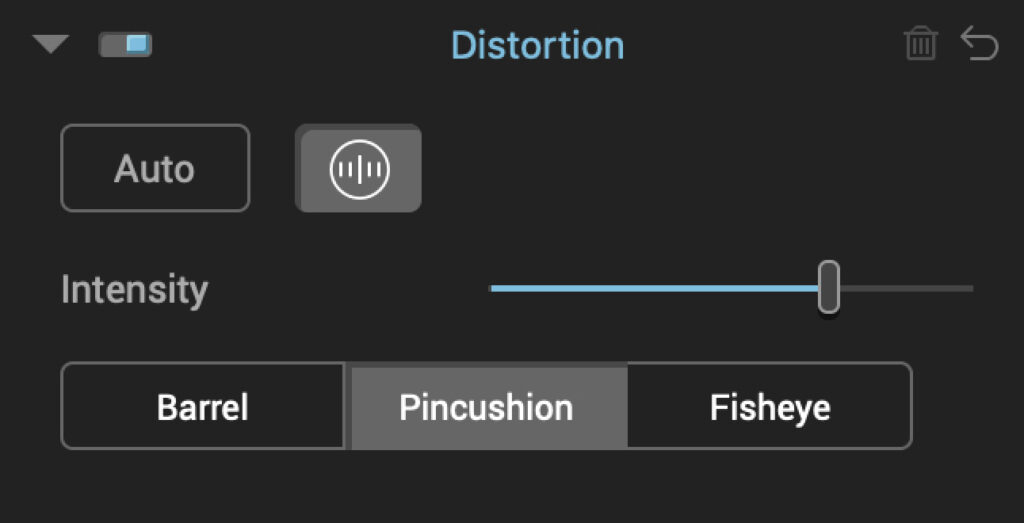Choose the Barrel distortion type
1024x523 pixels.
pos(203,407)
